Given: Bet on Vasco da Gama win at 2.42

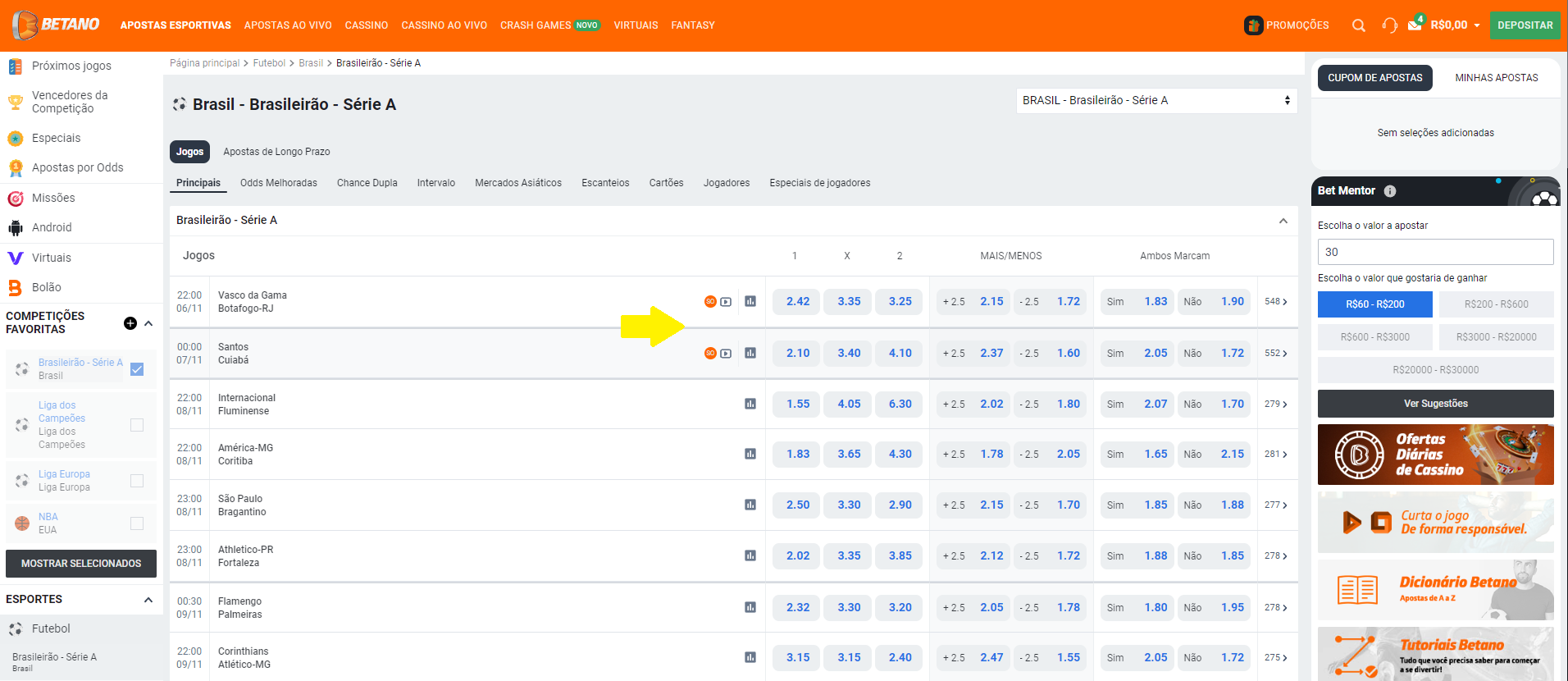Looking at the screenshot, I should point(797,301).
